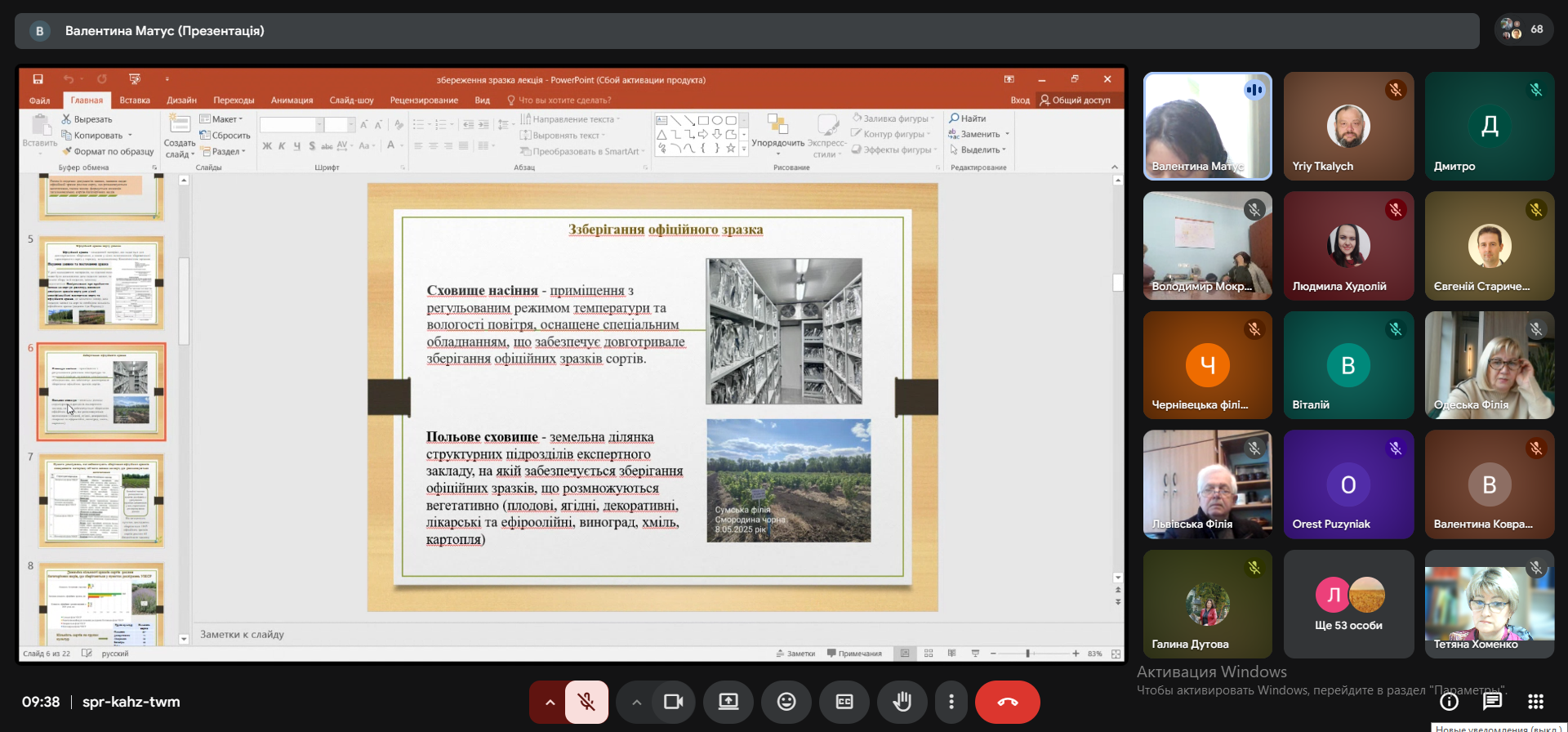This screenshot has width=1568, height=732.
Task: Select slide 7 thumbnail
Action: pos(101,500)
